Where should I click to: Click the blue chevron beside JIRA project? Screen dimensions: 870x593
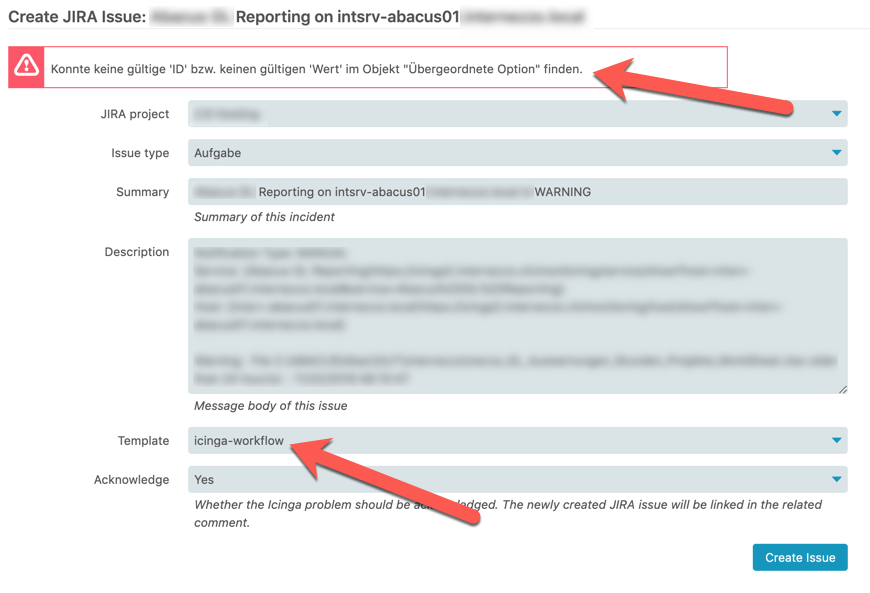836,114
